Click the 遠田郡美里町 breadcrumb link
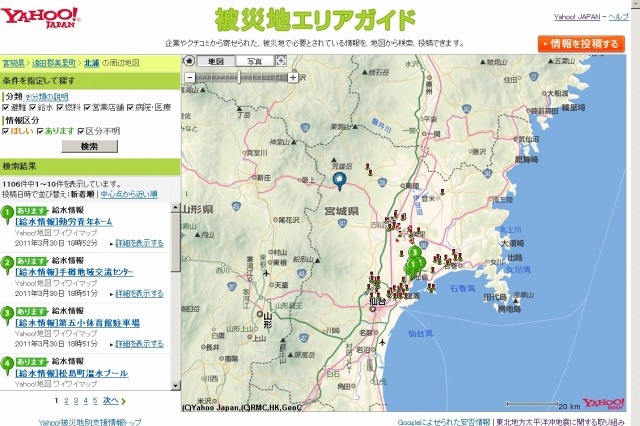Image resolution: width=640 pixels, height=426 pixels. click(54, 63)
